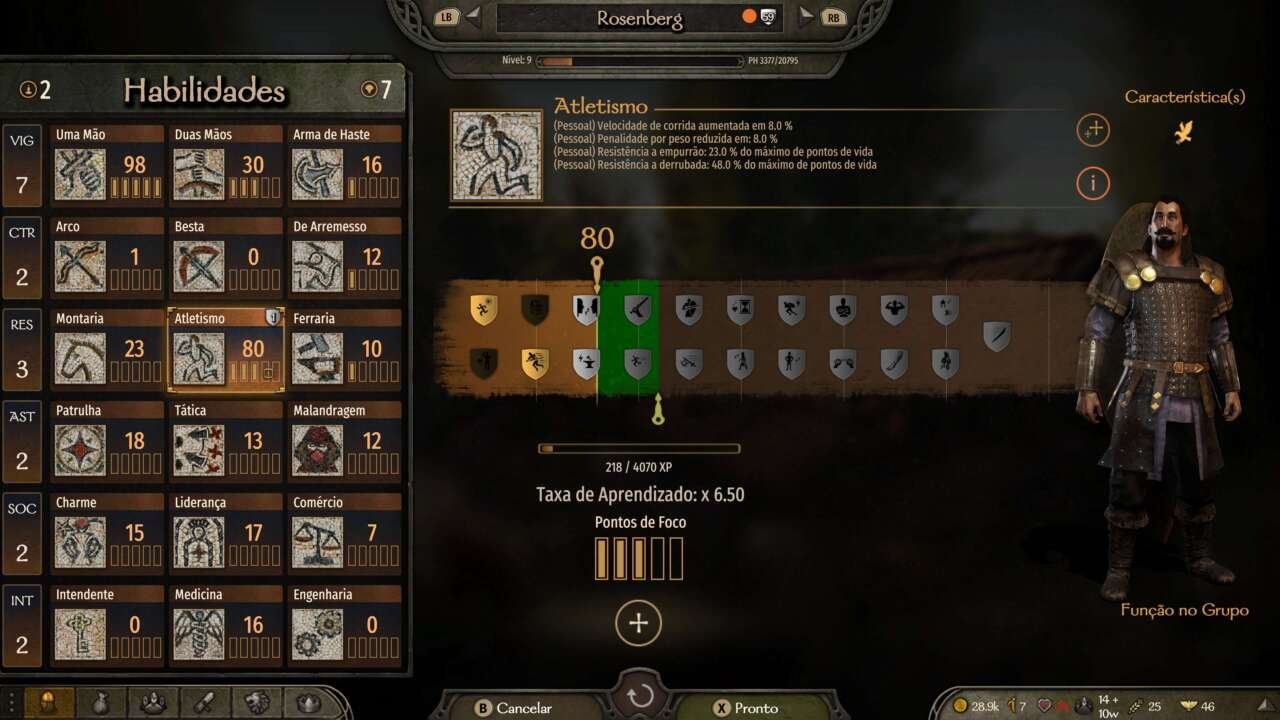Select the Uma Mão skill
1280x720 pixels.
[x=107, y=165]
